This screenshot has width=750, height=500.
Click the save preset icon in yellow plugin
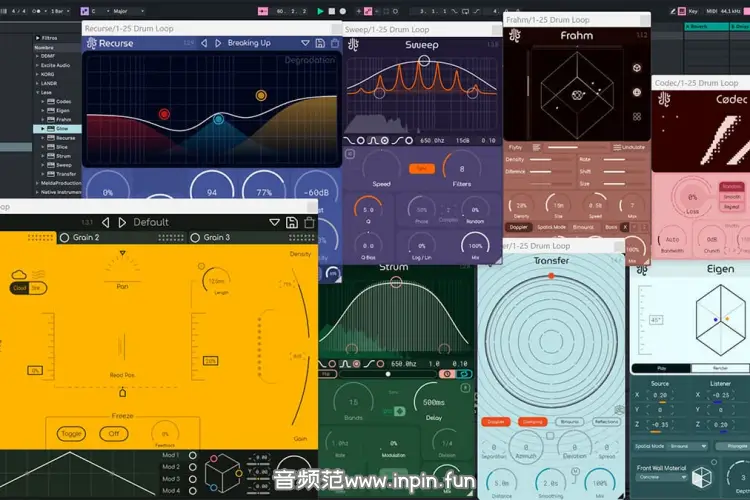(x=292, y=222)
